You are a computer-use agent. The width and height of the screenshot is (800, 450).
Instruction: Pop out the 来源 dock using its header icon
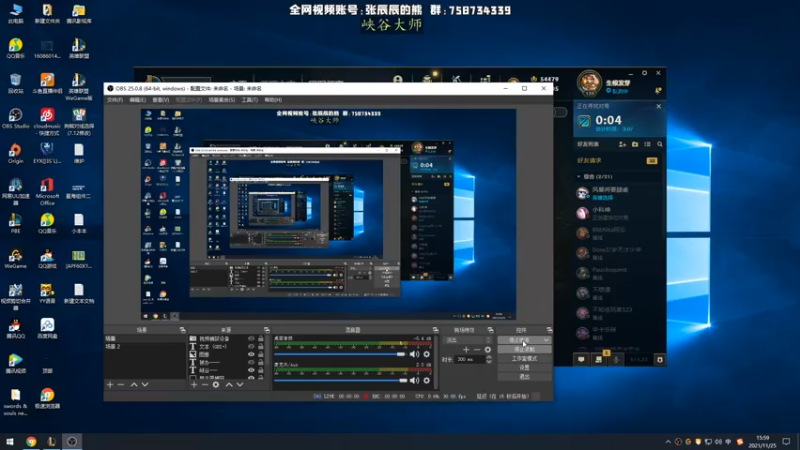click(266, 330)
